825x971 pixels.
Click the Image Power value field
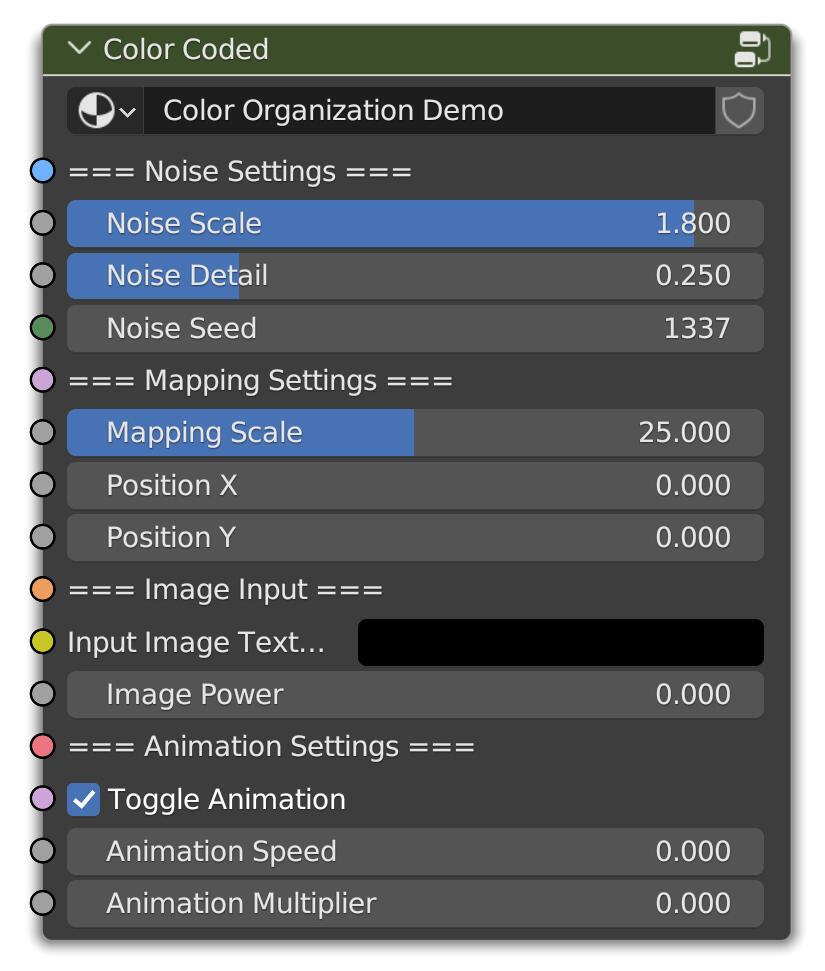pyautogui.click(x=414, y=694)
